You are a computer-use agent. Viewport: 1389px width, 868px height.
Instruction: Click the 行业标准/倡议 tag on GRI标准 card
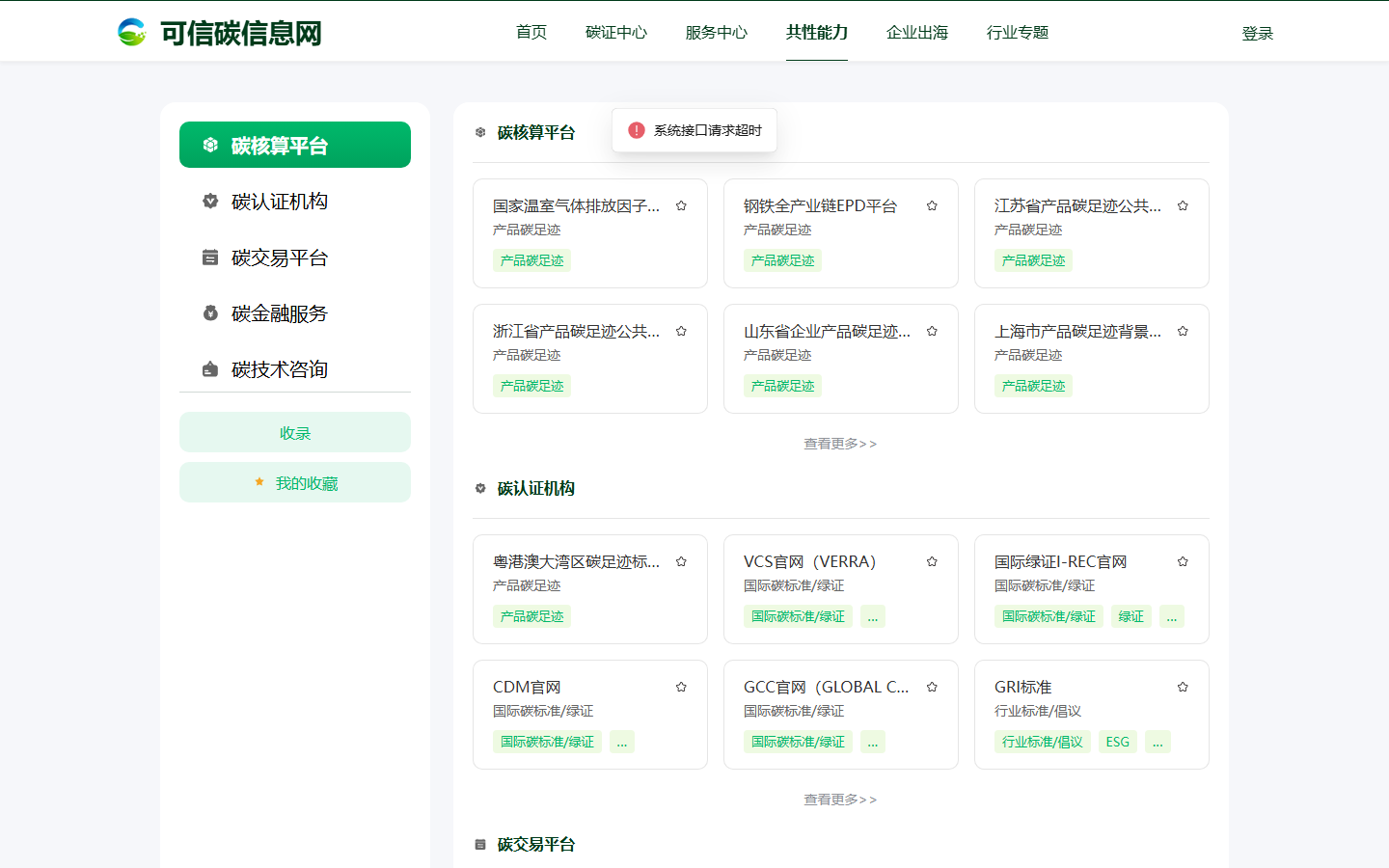(1043, 742)
